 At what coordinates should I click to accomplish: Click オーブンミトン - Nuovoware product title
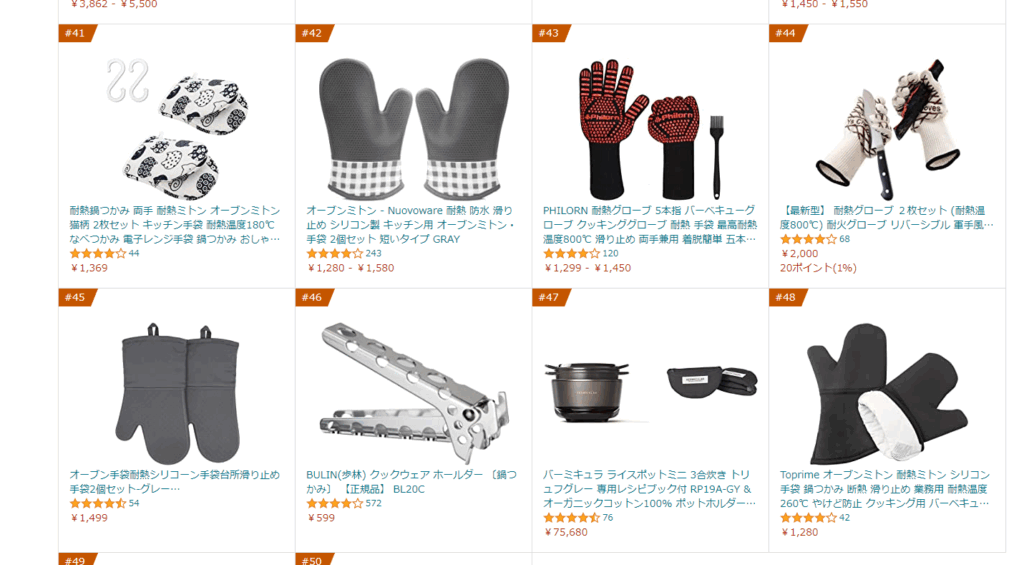point(410,225)
